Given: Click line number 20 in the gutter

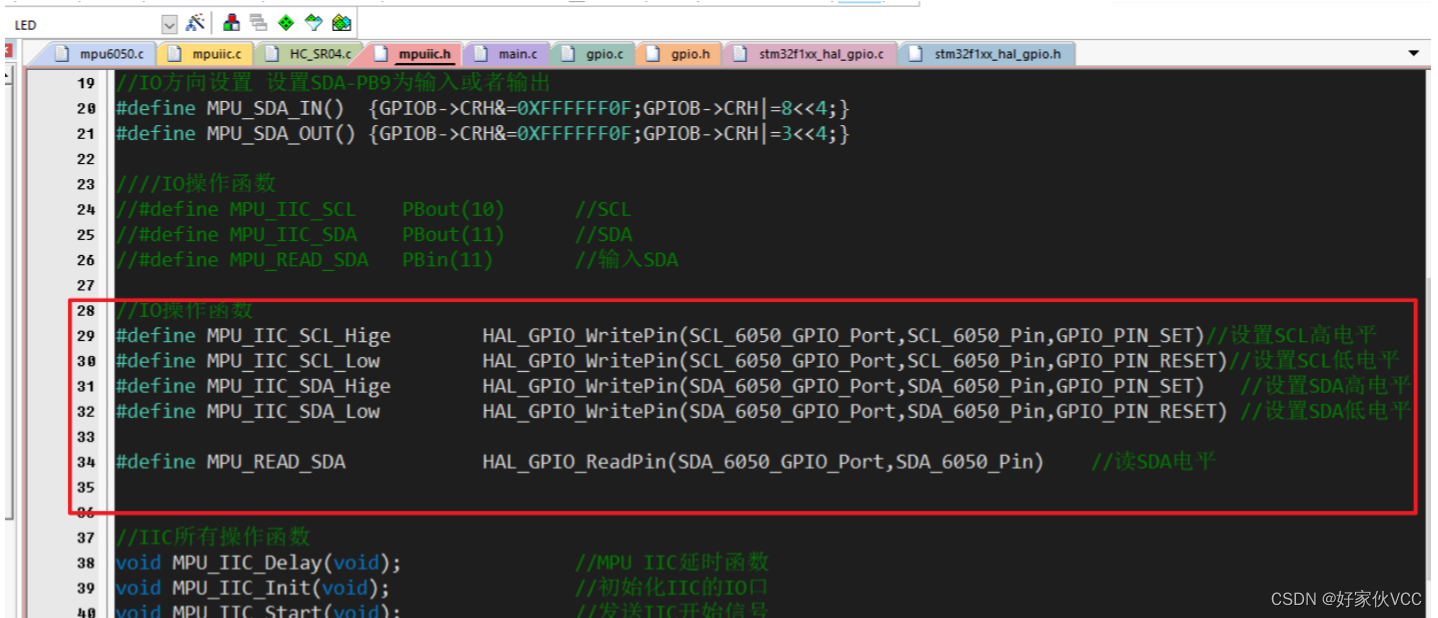Looking at the screenshot, I should pyautogui.click(x=86, y=109).
